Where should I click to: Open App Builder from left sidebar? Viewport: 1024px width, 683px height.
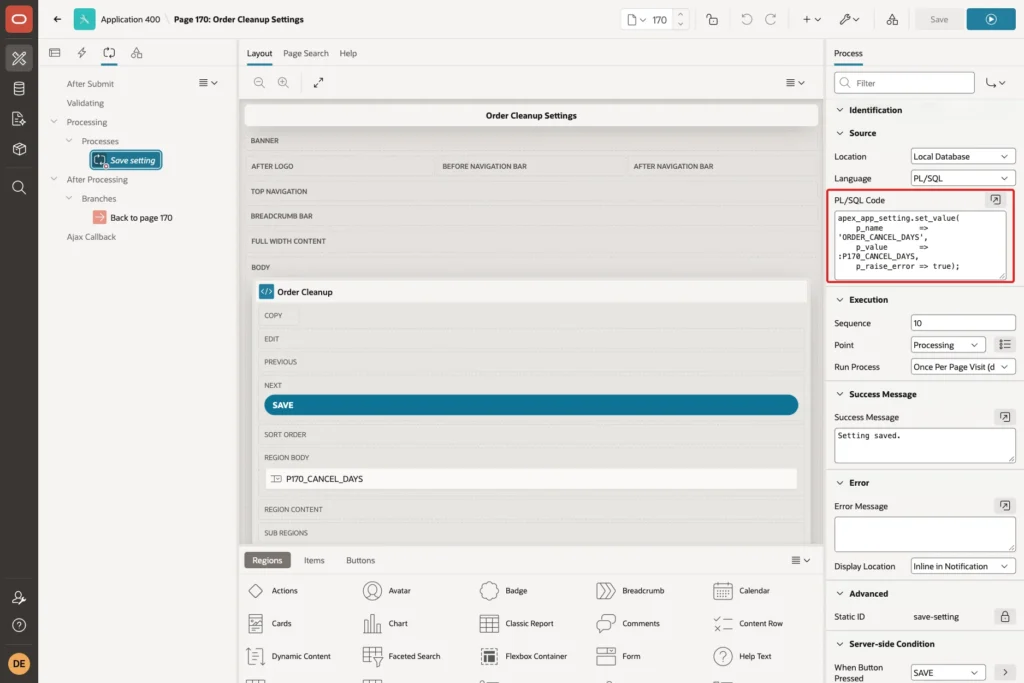tap(19, 58)
